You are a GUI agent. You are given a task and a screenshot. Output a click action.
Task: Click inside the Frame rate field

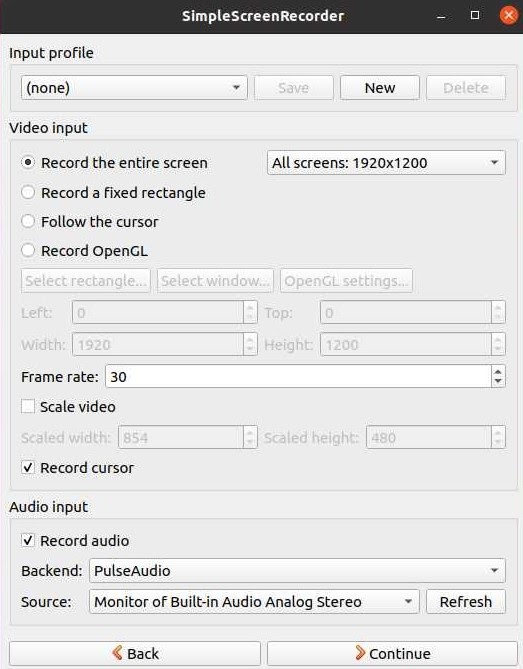[299, 376]
